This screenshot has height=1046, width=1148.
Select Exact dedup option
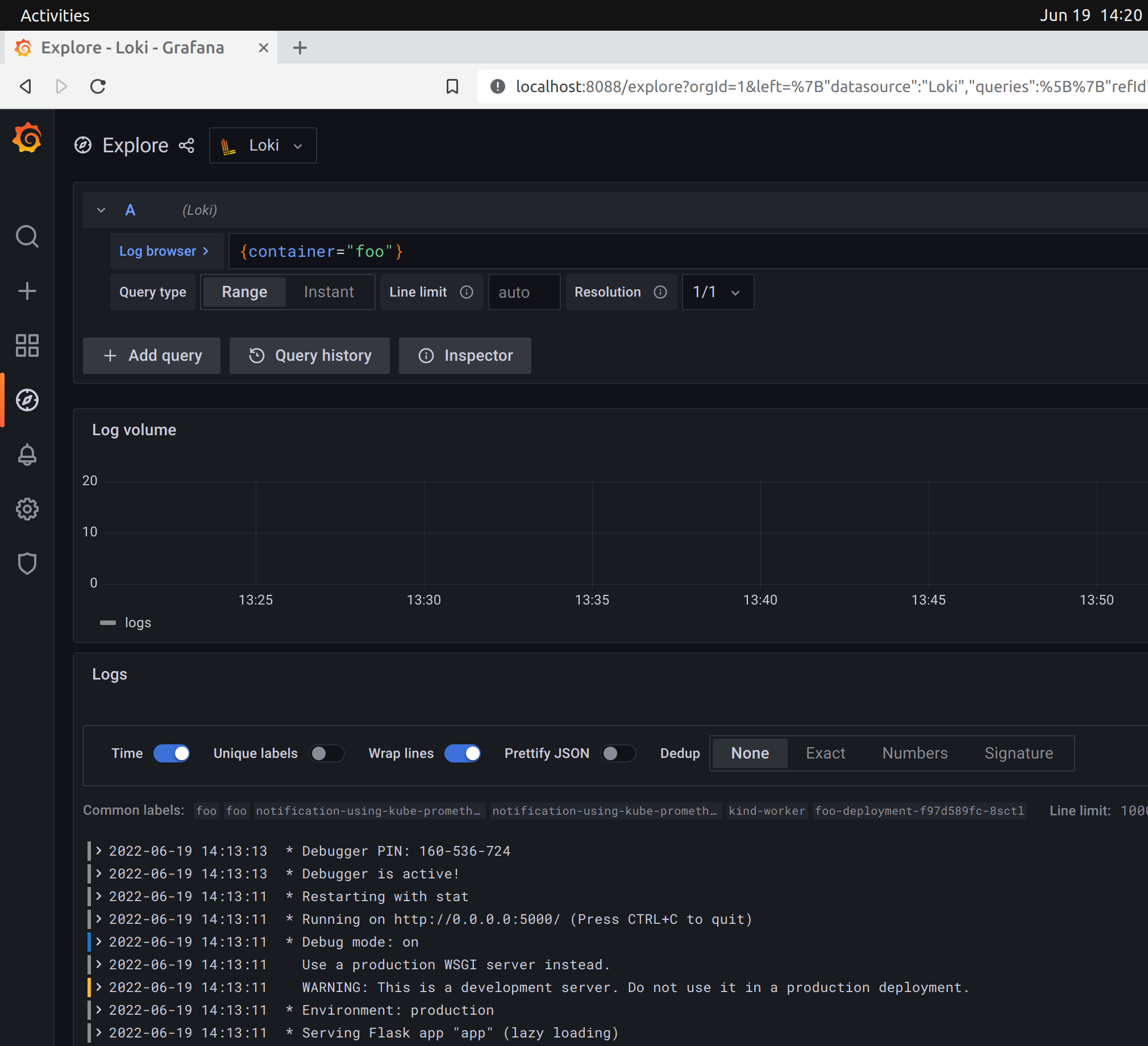coord(825,753)
